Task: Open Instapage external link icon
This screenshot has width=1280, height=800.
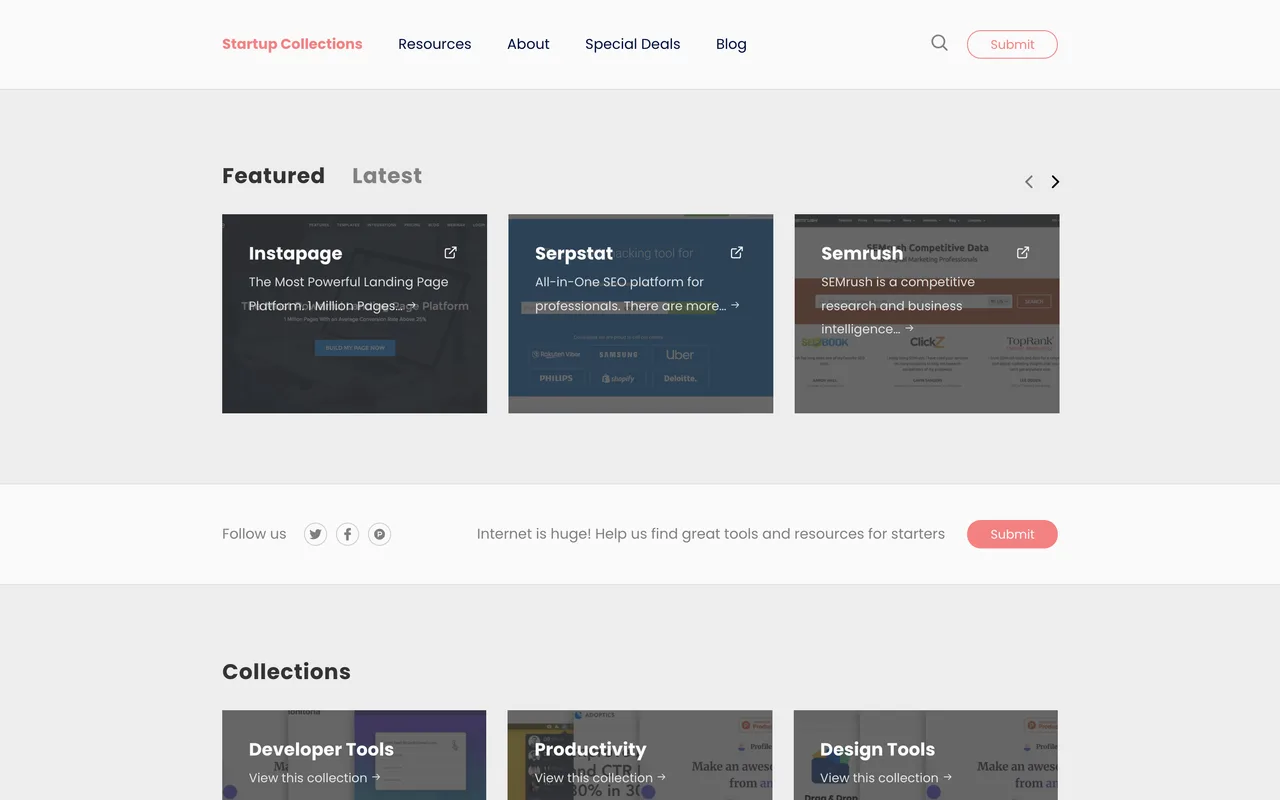Action: pyautogui.click(x=450, y=253)
